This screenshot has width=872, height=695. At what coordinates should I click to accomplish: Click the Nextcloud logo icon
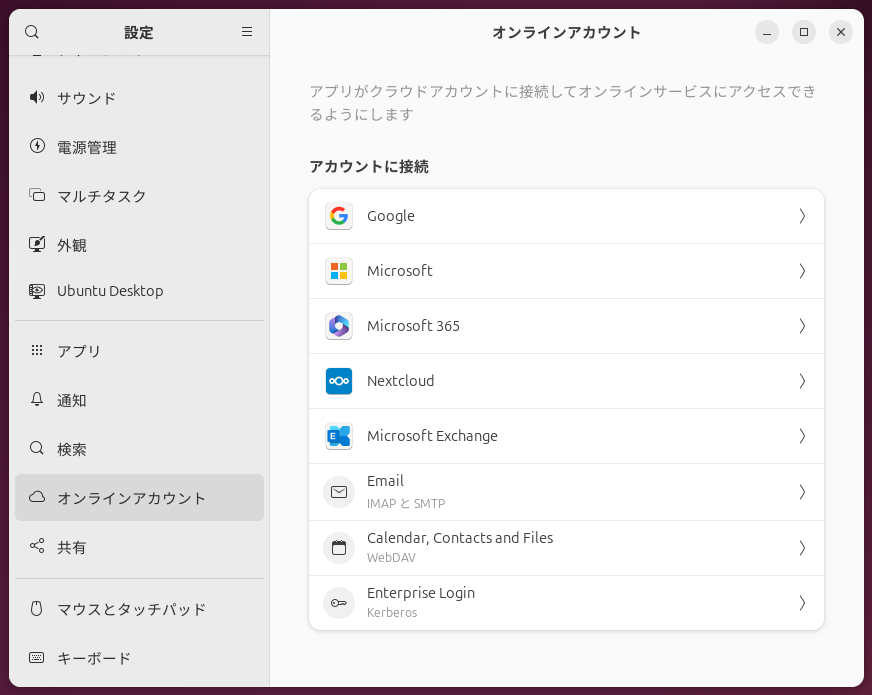(x=339, y=381)
